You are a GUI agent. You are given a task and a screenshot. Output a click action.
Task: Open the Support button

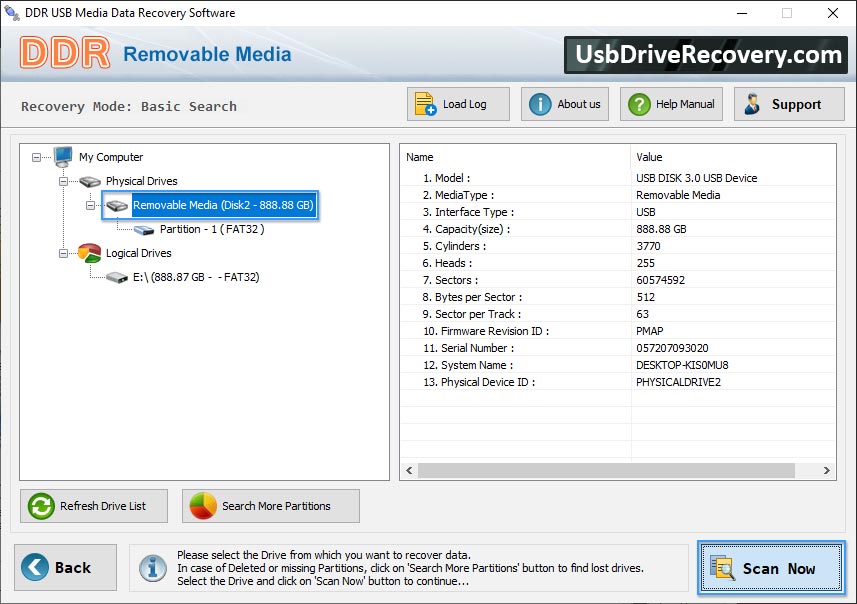[789, 104]
